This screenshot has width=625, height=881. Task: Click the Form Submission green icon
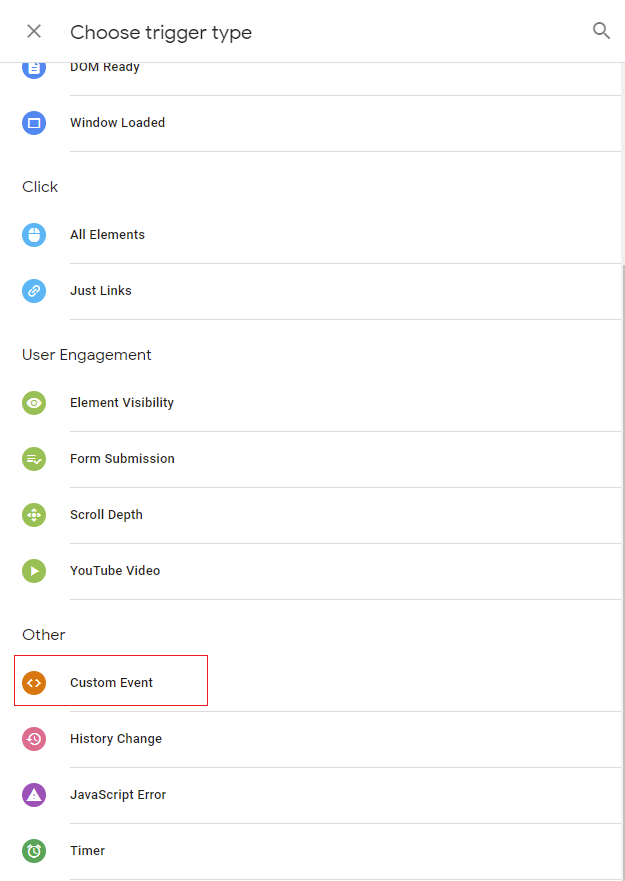pyautogui.click(x=34, y=459)
